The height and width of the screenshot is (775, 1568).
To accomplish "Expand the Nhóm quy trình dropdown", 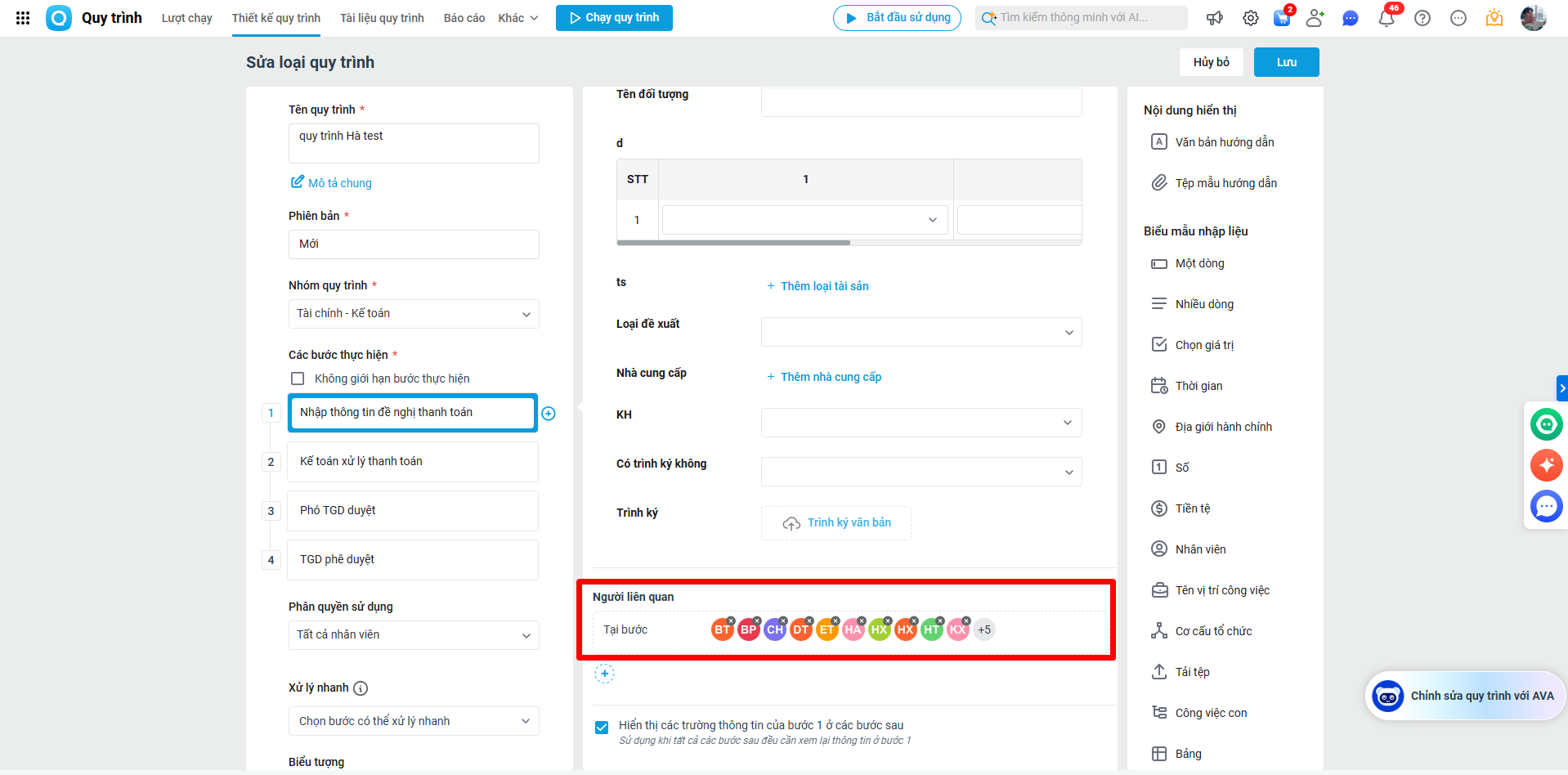I will (414, 314).
